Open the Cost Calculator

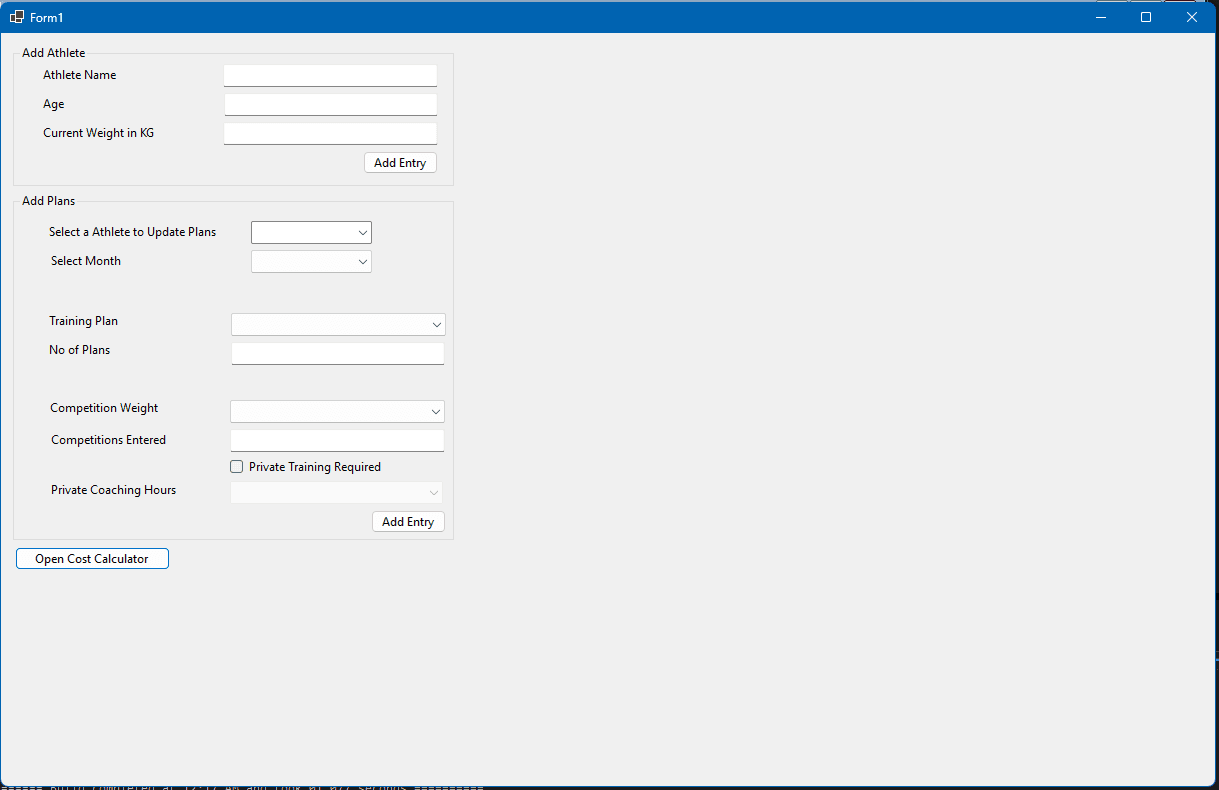[92, 559]
